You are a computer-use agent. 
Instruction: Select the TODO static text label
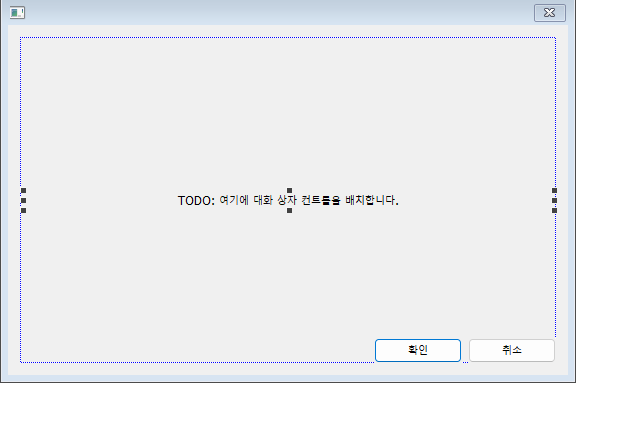click(x=288, y=201)
